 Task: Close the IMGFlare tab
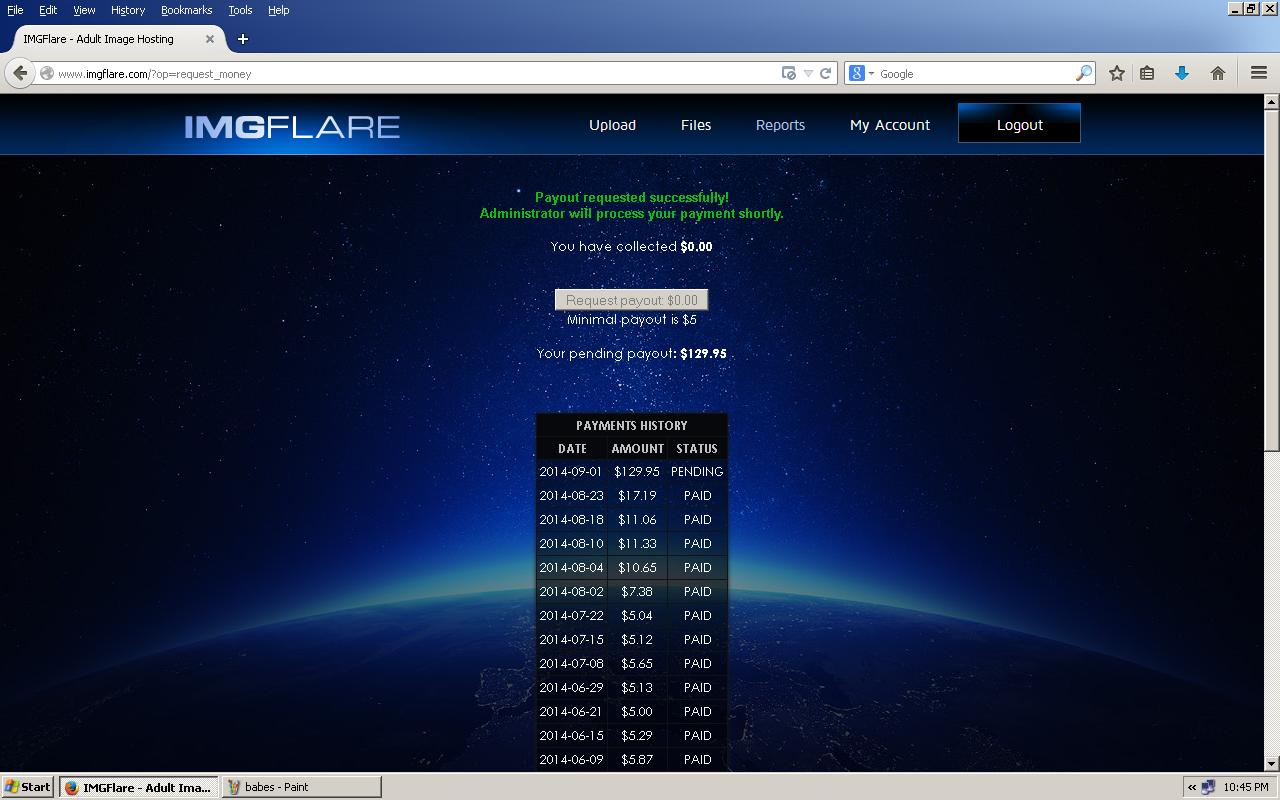coord(210,39)
